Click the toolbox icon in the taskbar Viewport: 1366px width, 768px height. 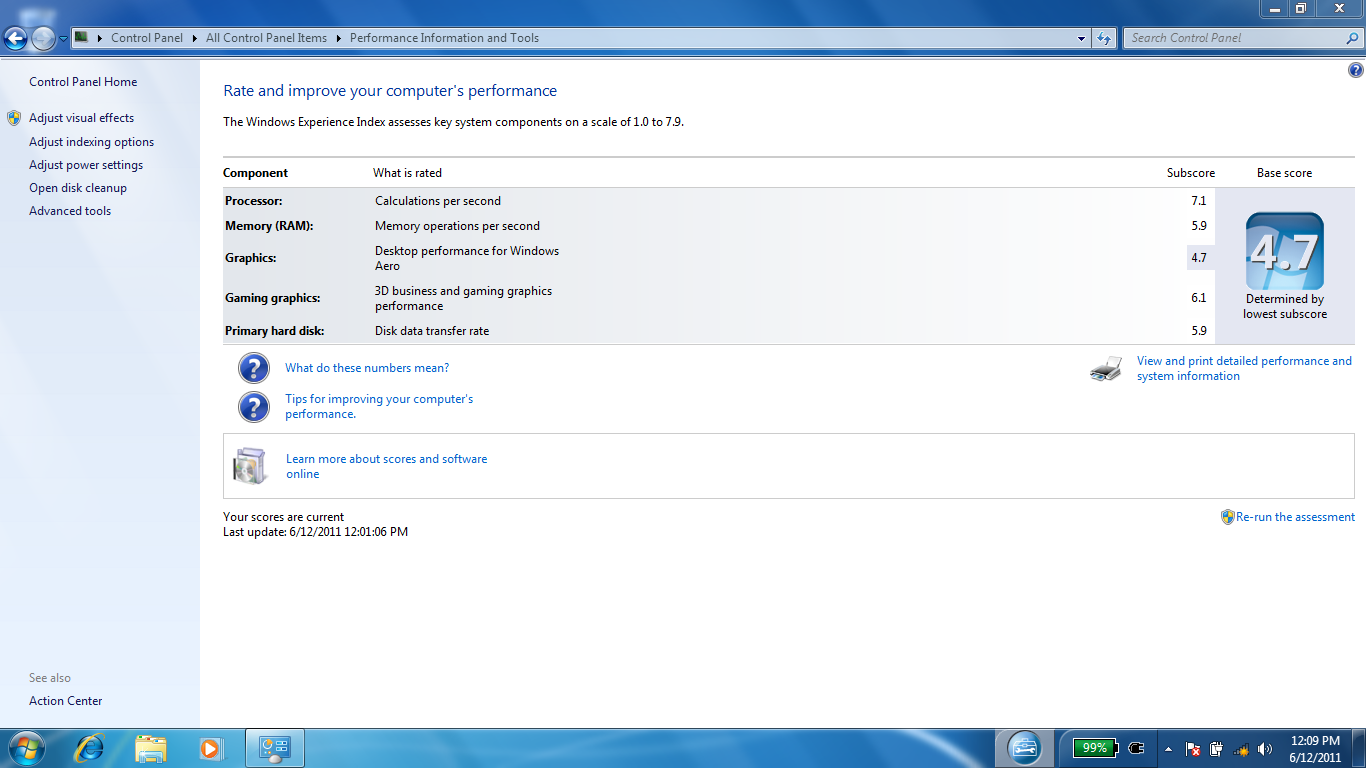1025,748
